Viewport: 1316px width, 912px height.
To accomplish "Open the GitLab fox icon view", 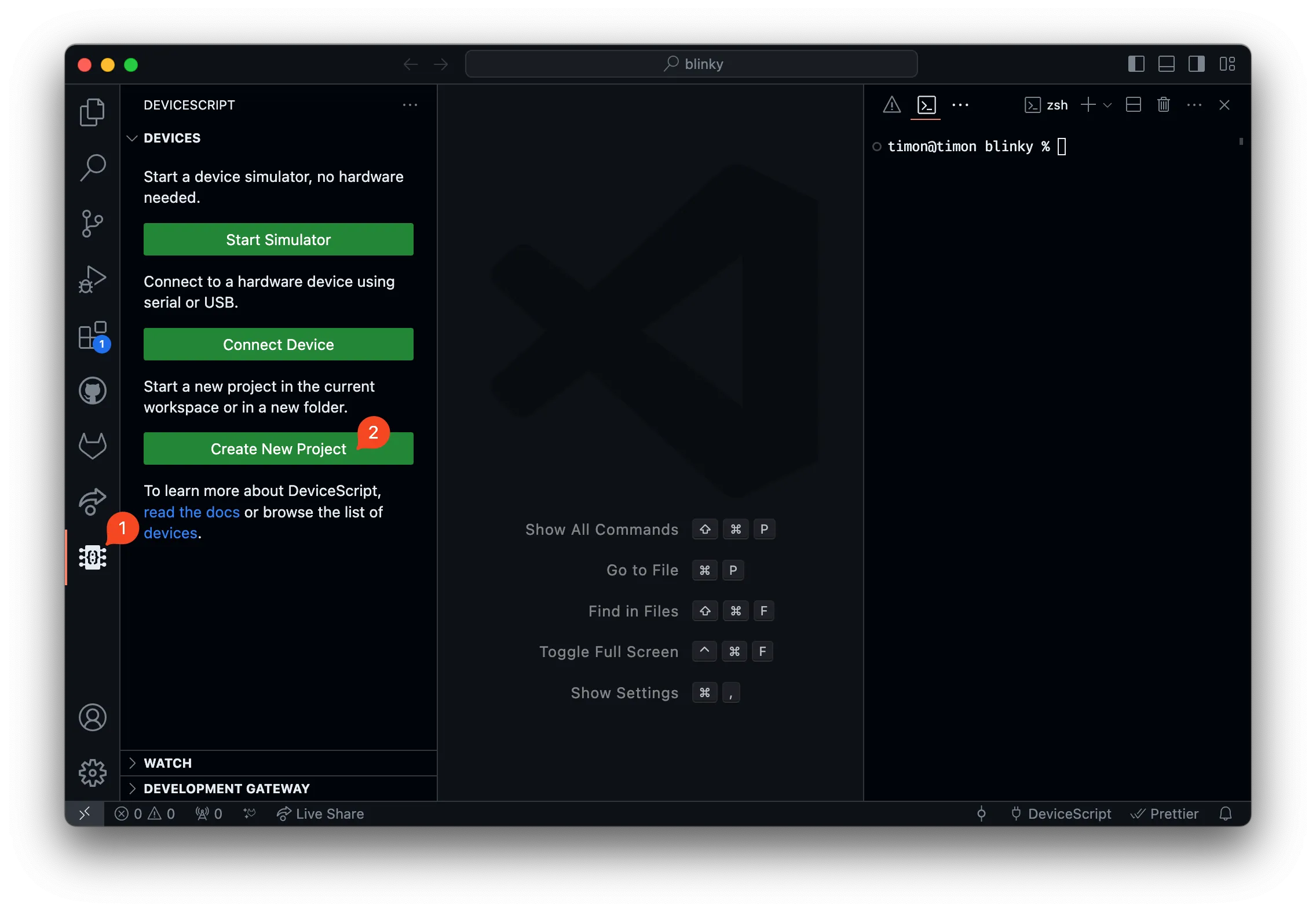I will [x=93, y=446].
